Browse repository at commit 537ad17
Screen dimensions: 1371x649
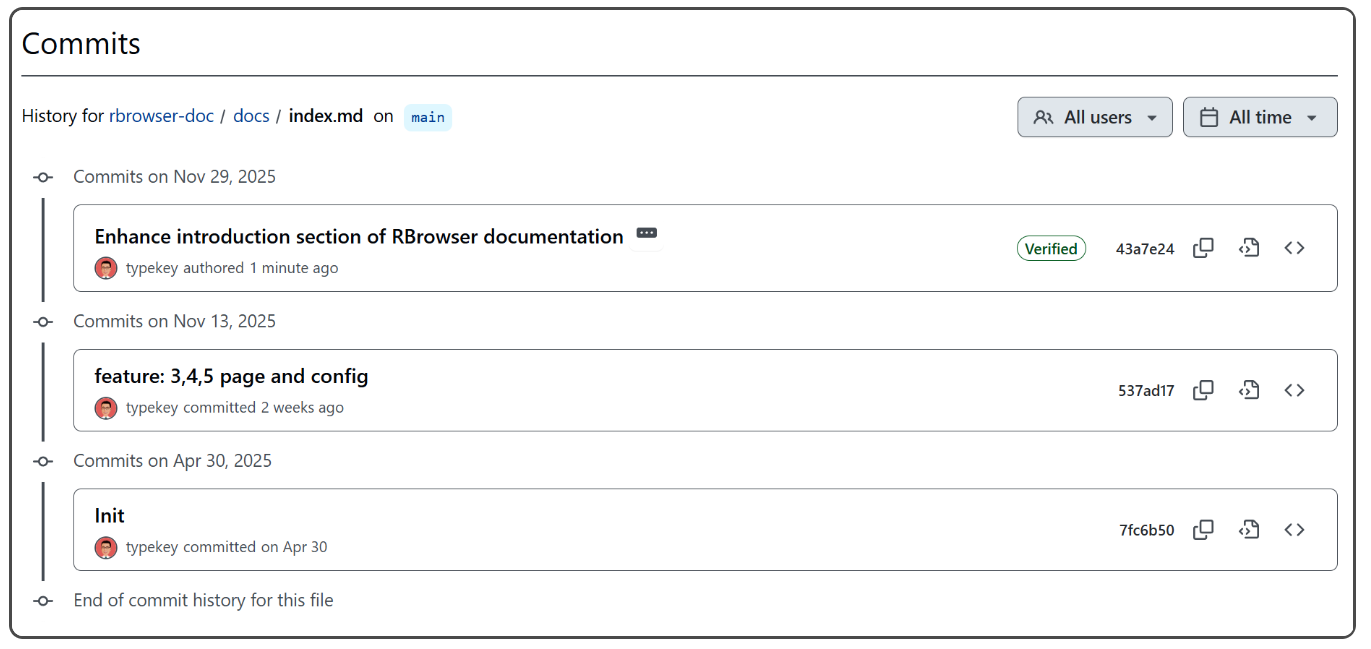(1294, 390)
